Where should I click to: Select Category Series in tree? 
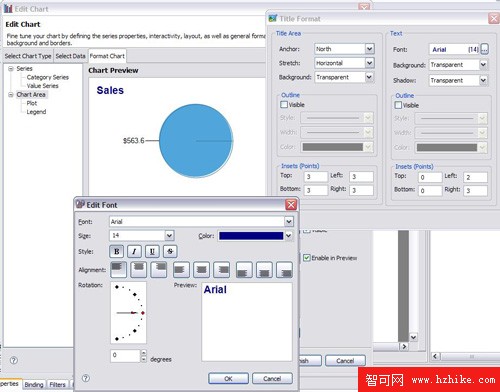tap(48, 77)
